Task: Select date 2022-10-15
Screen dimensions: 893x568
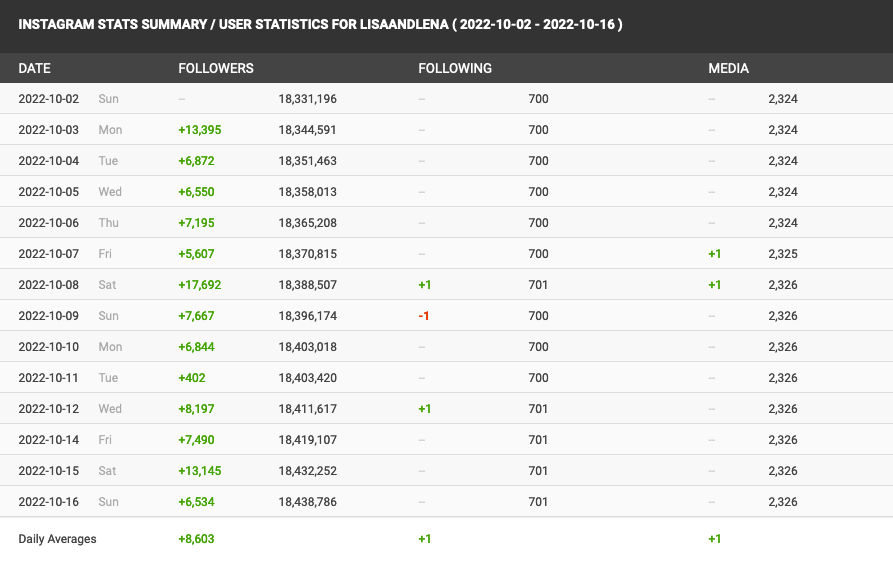Action: 48,471
